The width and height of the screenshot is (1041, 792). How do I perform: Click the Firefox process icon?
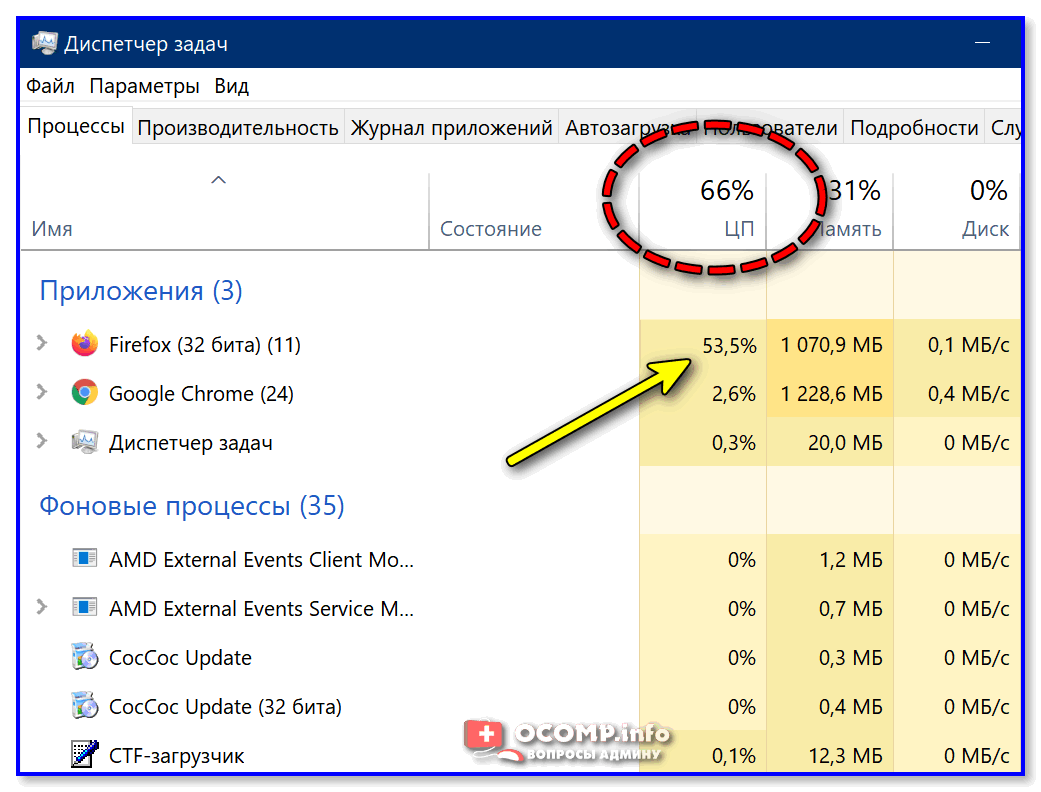[x=85, y=345]
